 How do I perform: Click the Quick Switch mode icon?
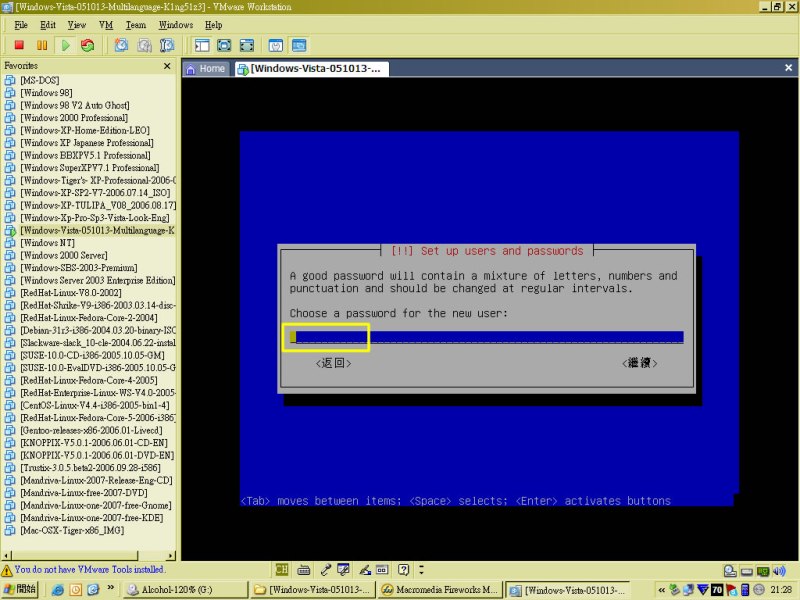[x=246, y=45]
